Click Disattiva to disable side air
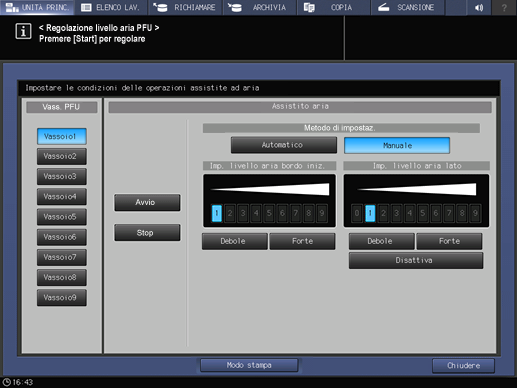 [416, 260]
